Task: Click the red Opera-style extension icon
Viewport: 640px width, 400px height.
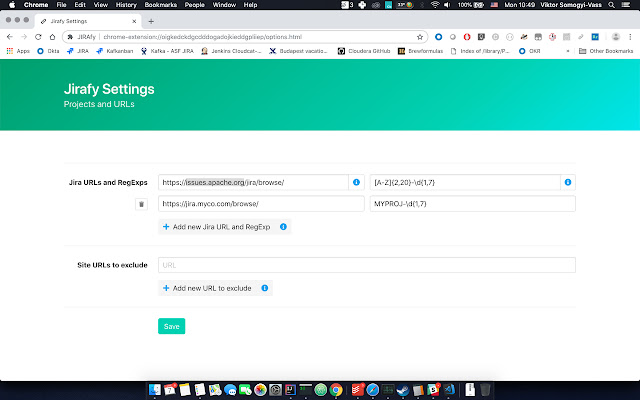Action: tap(467, 37)
